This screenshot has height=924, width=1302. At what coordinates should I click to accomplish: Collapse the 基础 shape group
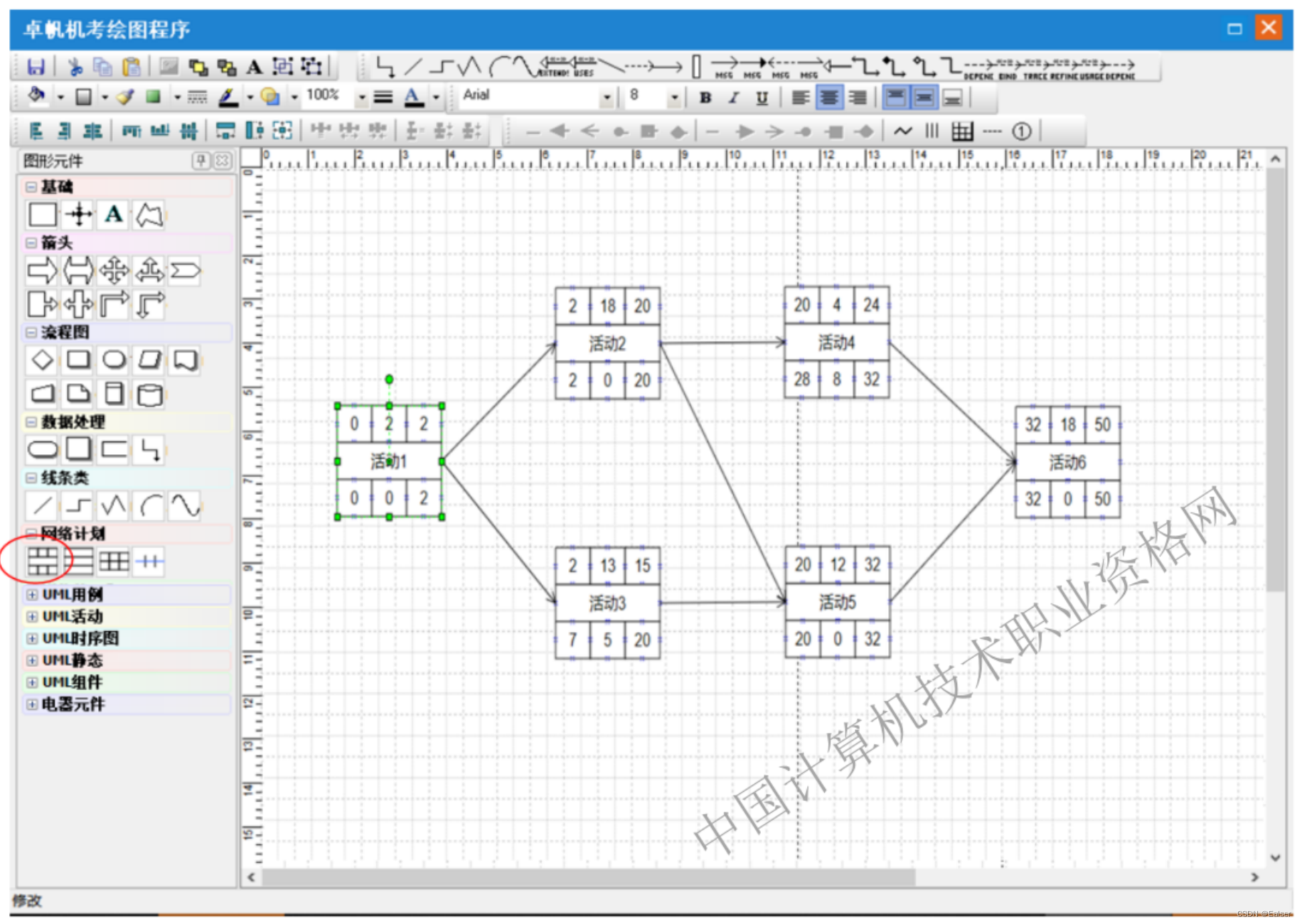pyautogui.click(x=31, y=187)
